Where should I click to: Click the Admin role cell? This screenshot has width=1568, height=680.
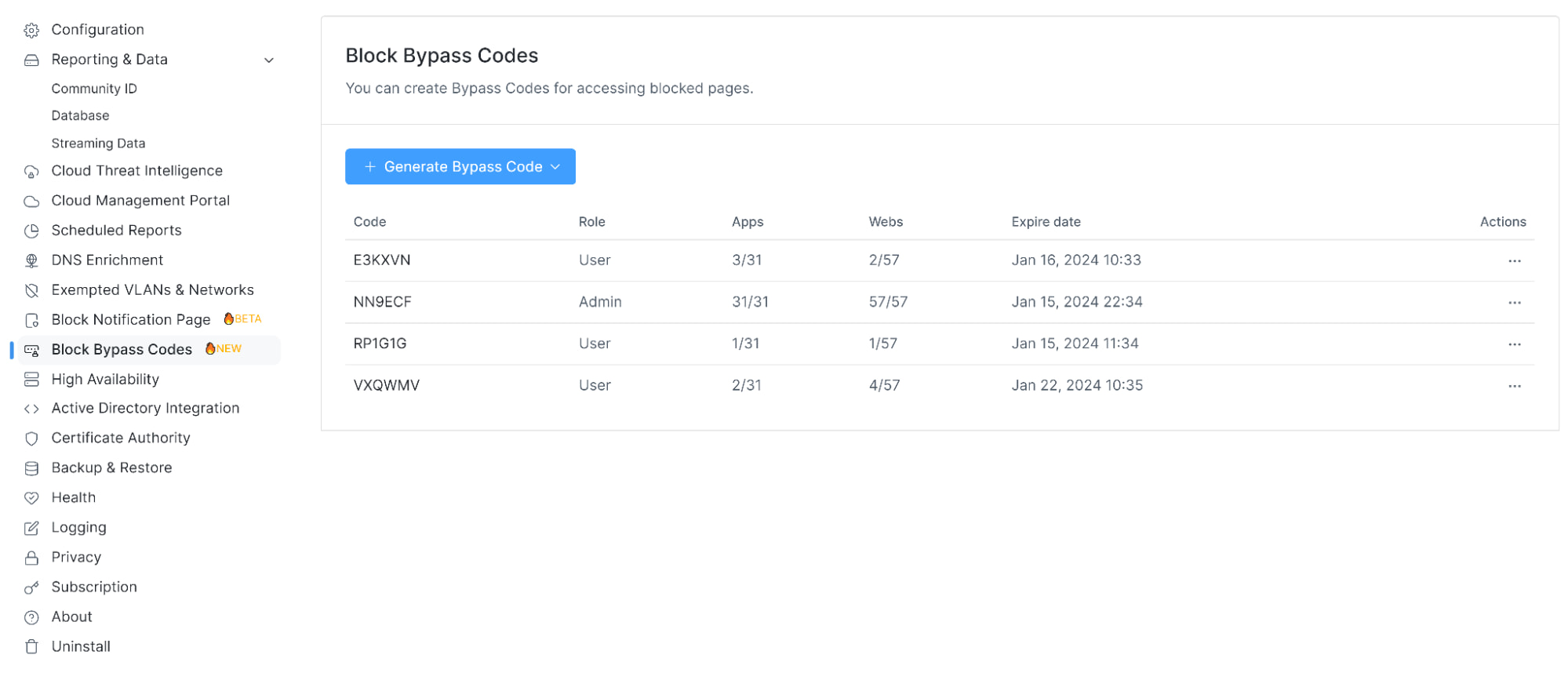pos(600,302)
